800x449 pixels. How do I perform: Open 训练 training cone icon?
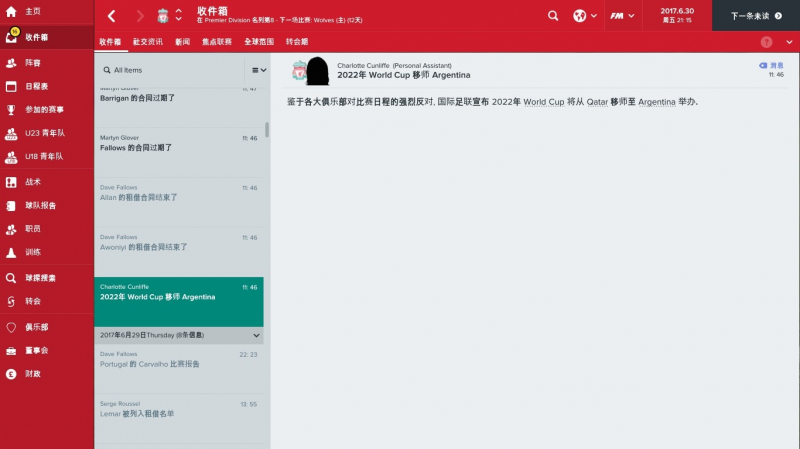tap(11, 252)
